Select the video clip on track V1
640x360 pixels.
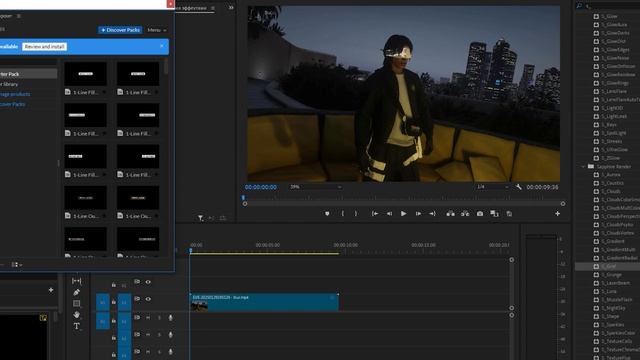click(x=264, y=302)
